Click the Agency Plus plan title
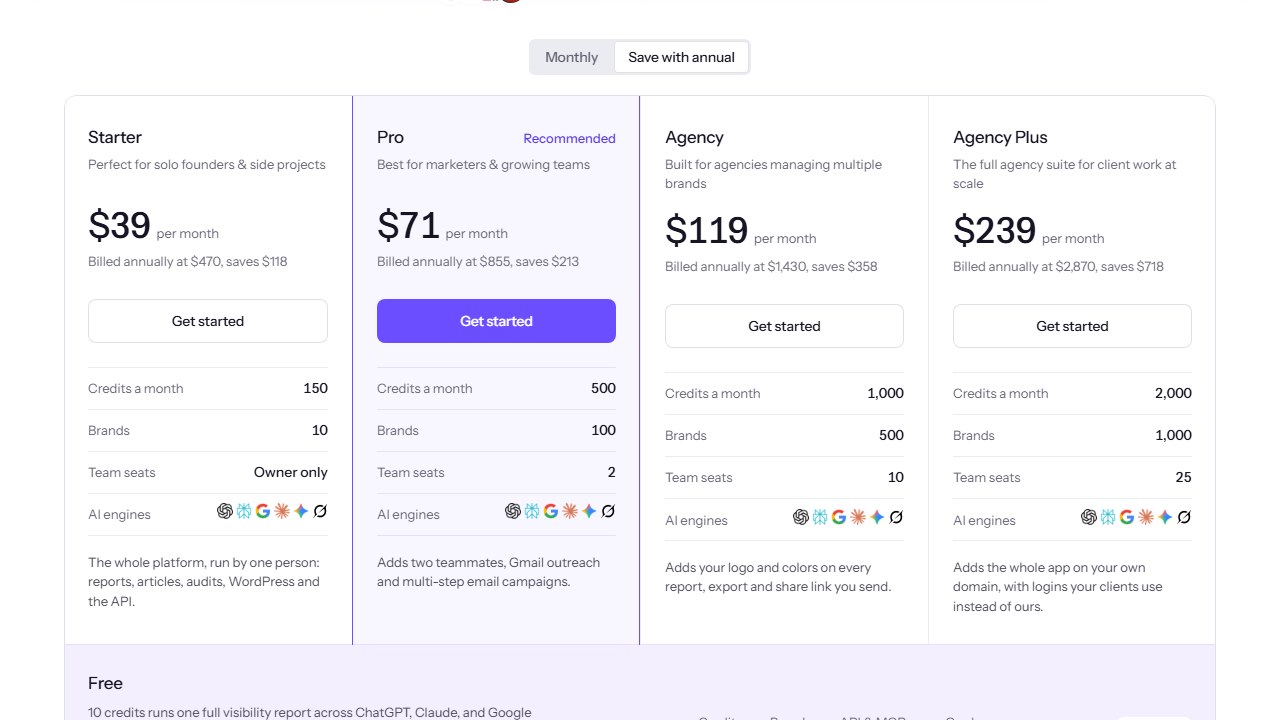This screenshot has width=1280, height=720. tap(1000, 137)
